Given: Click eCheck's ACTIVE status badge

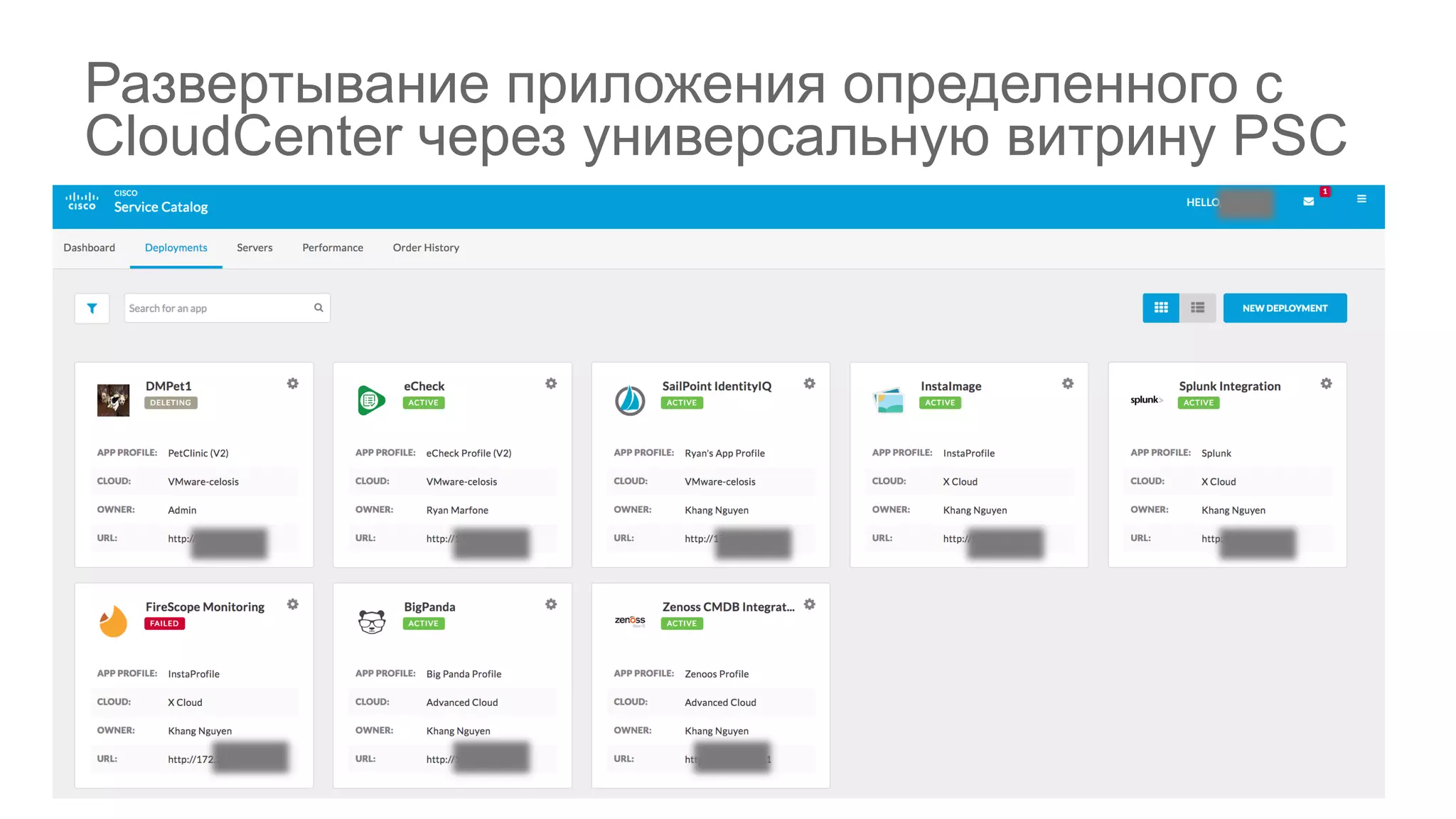Looking at the screenshot, I should pyautogui.click(x=424, y=403).
